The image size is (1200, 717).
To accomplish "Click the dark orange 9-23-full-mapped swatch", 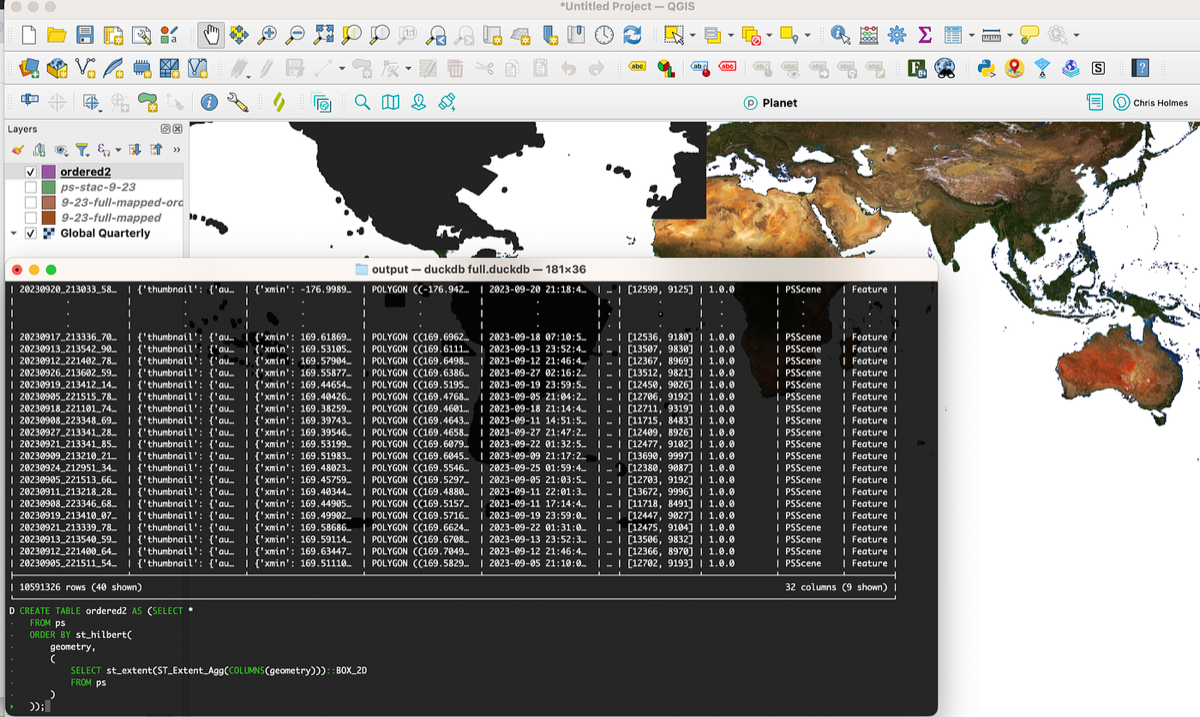I will [49, 218].
